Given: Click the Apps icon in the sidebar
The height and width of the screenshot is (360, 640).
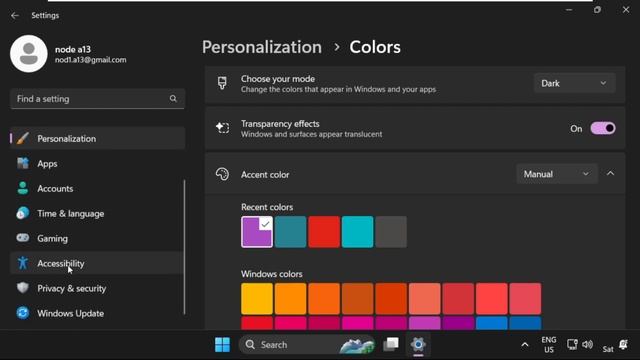Looking at the screenshot, I should pos(23,163).
